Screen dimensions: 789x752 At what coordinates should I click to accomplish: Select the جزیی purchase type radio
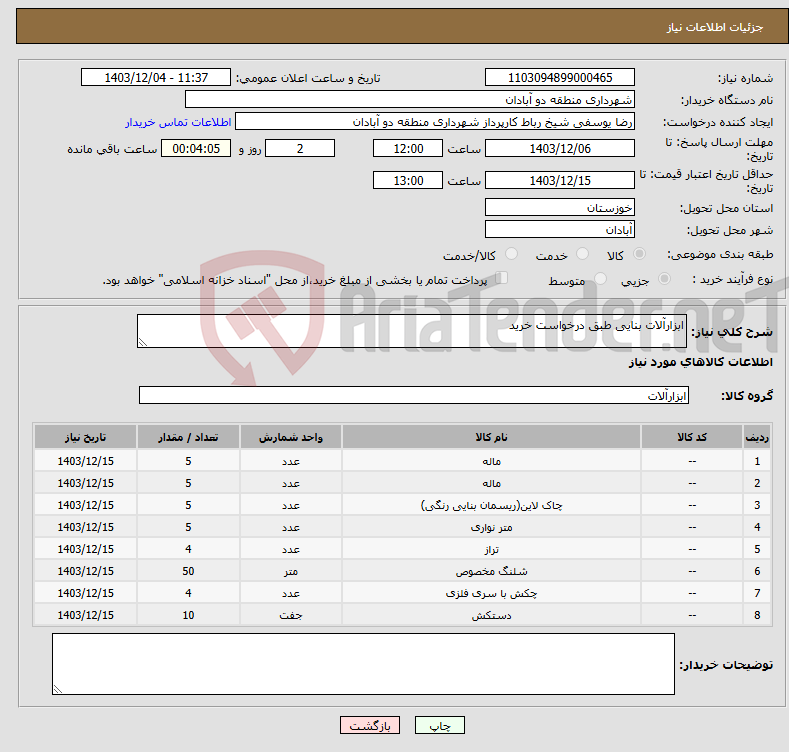(664, 279)
